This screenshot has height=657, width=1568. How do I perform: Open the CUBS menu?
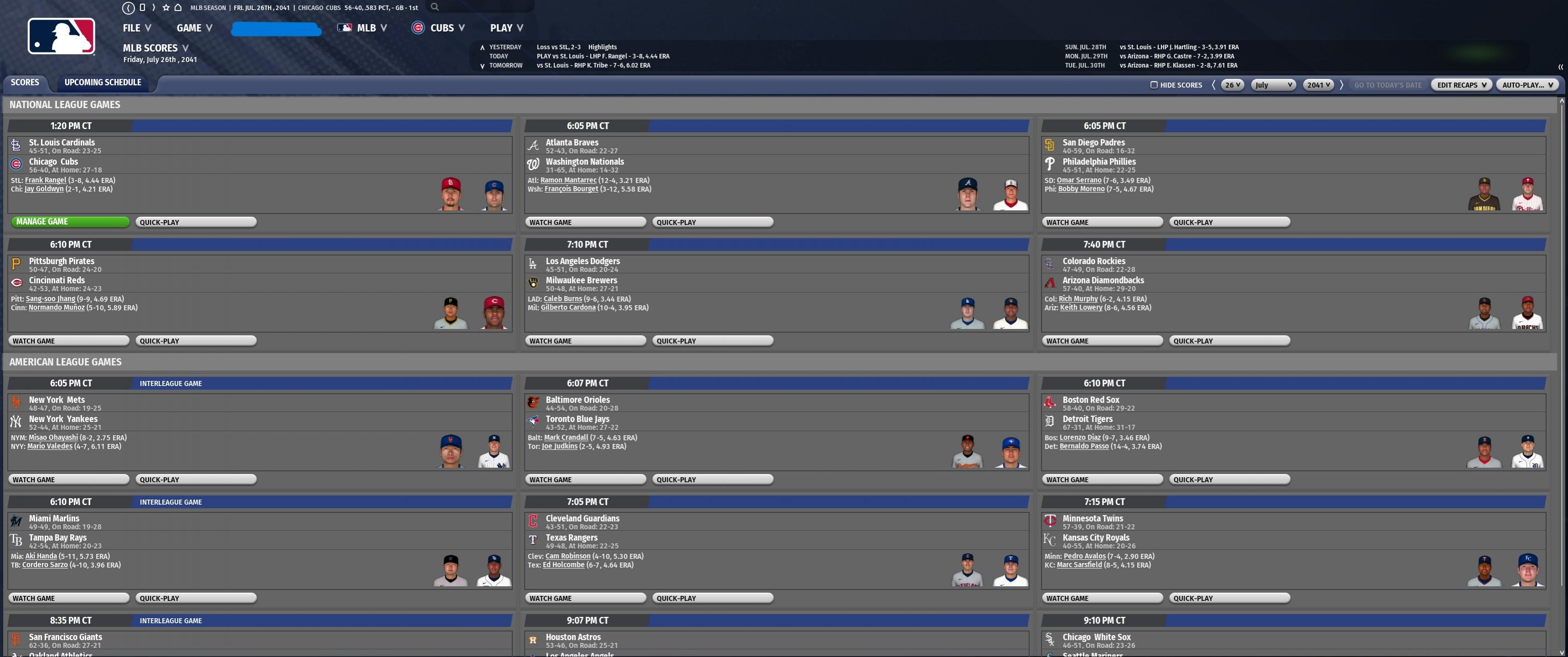[x=438, y=28]
